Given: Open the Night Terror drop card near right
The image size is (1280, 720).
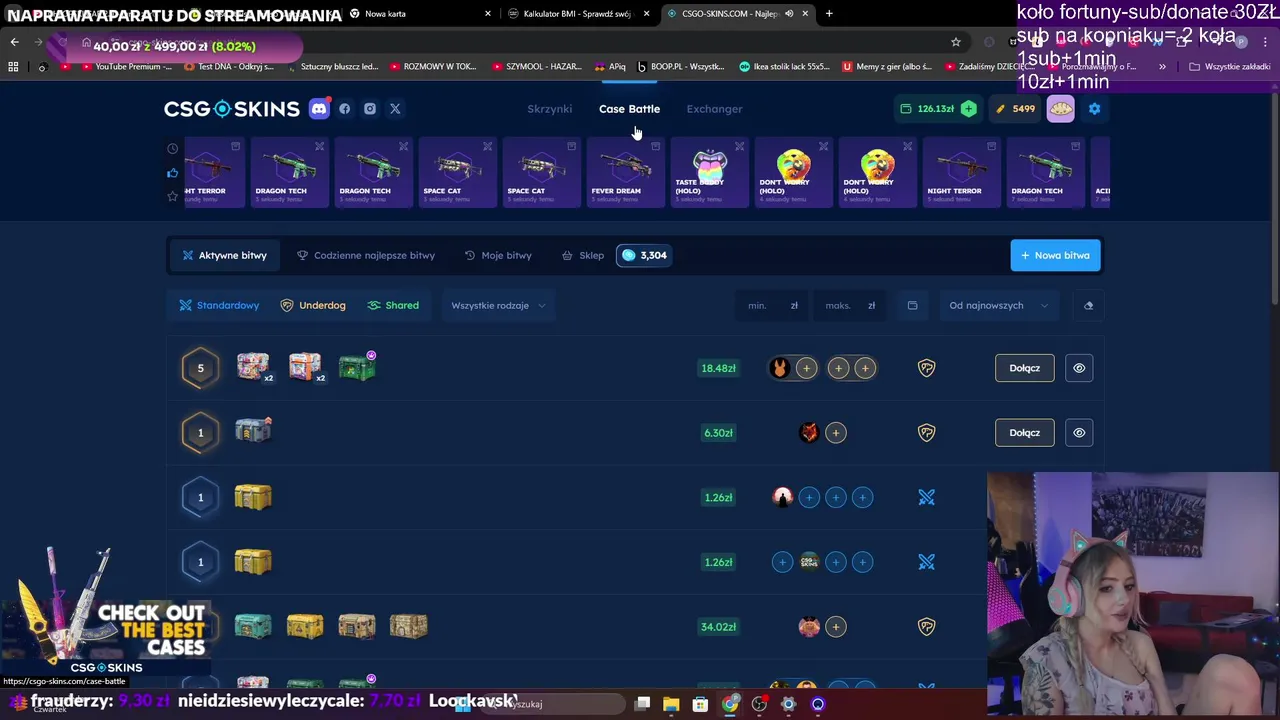Looking at the screenshot, I should tap(961, 173).
